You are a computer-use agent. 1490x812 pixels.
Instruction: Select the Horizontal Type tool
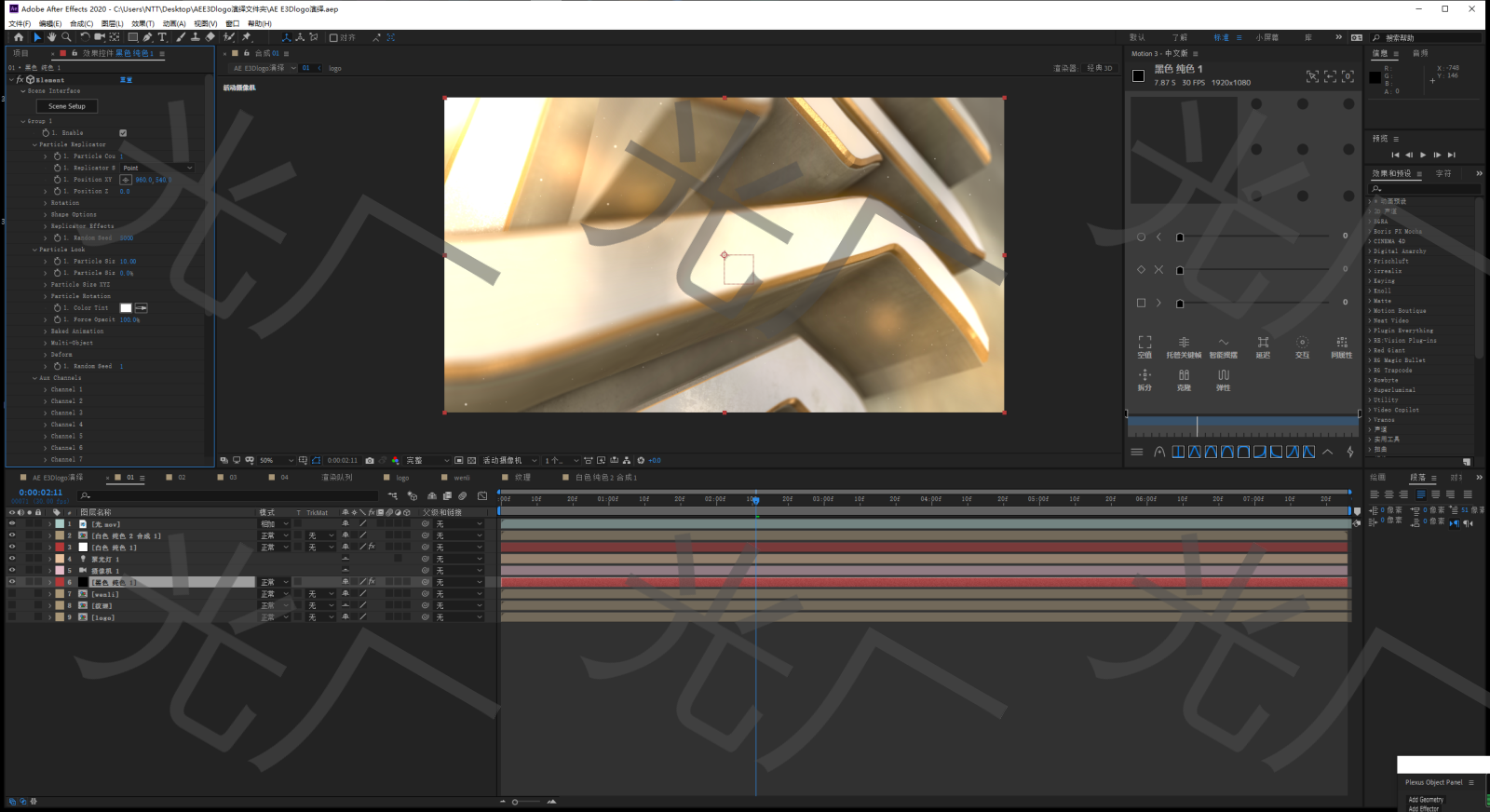[162, 37]
